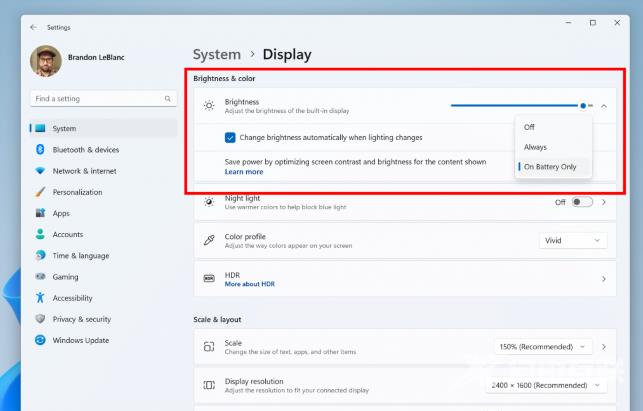Click the Accessibility figure icon

pyautogui.click(x=40, y=298)
